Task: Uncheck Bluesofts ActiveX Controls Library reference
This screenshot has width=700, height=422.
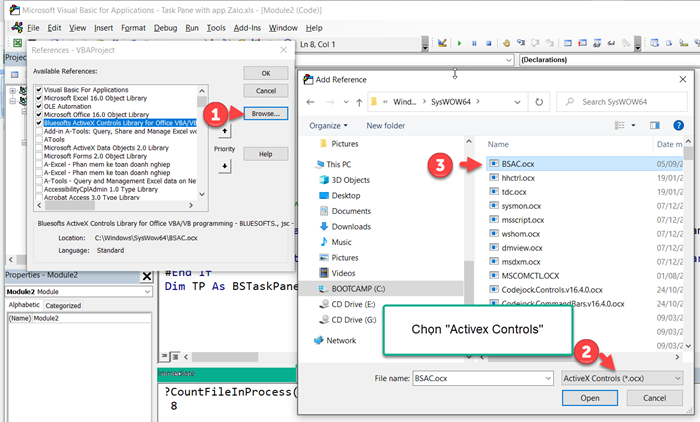Action: pyautogui.click(x=39, y=123)
